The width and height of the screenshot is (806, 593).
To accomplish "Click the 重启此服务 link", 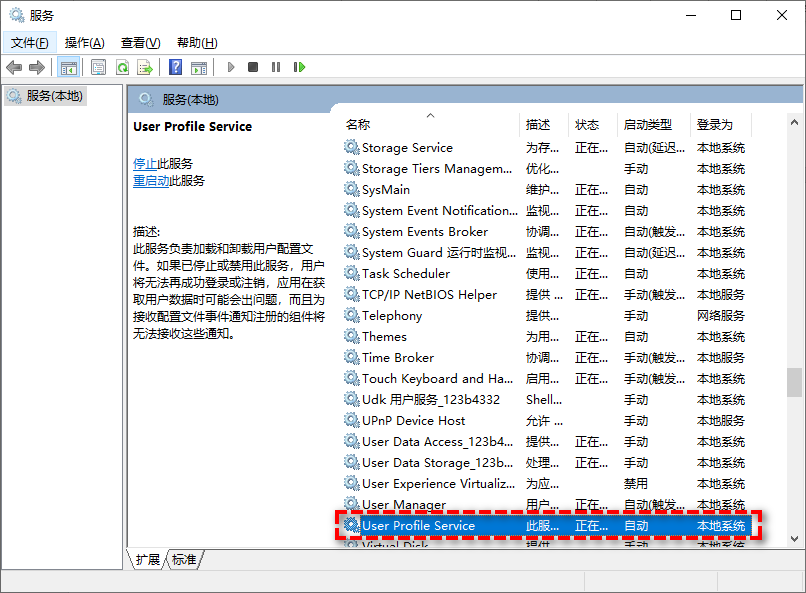I will click(151, 182).
